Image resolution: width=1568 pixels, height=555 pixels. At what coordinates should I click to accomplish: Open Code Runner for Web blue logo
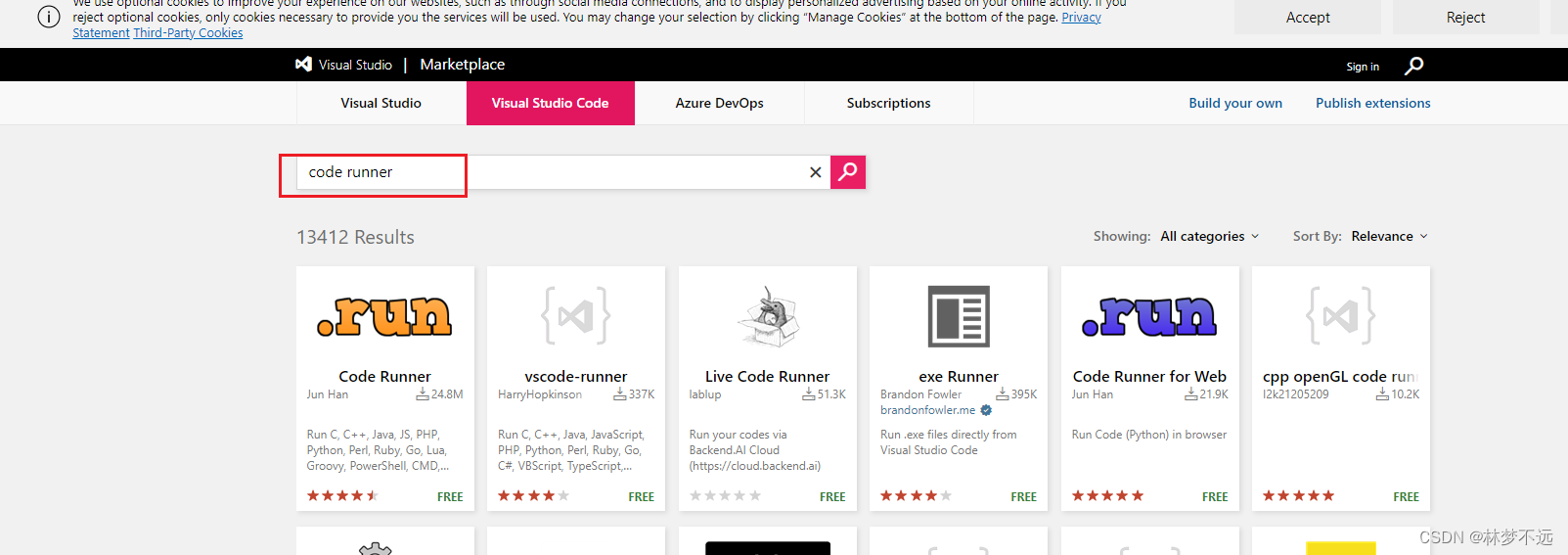[1149, 316]
